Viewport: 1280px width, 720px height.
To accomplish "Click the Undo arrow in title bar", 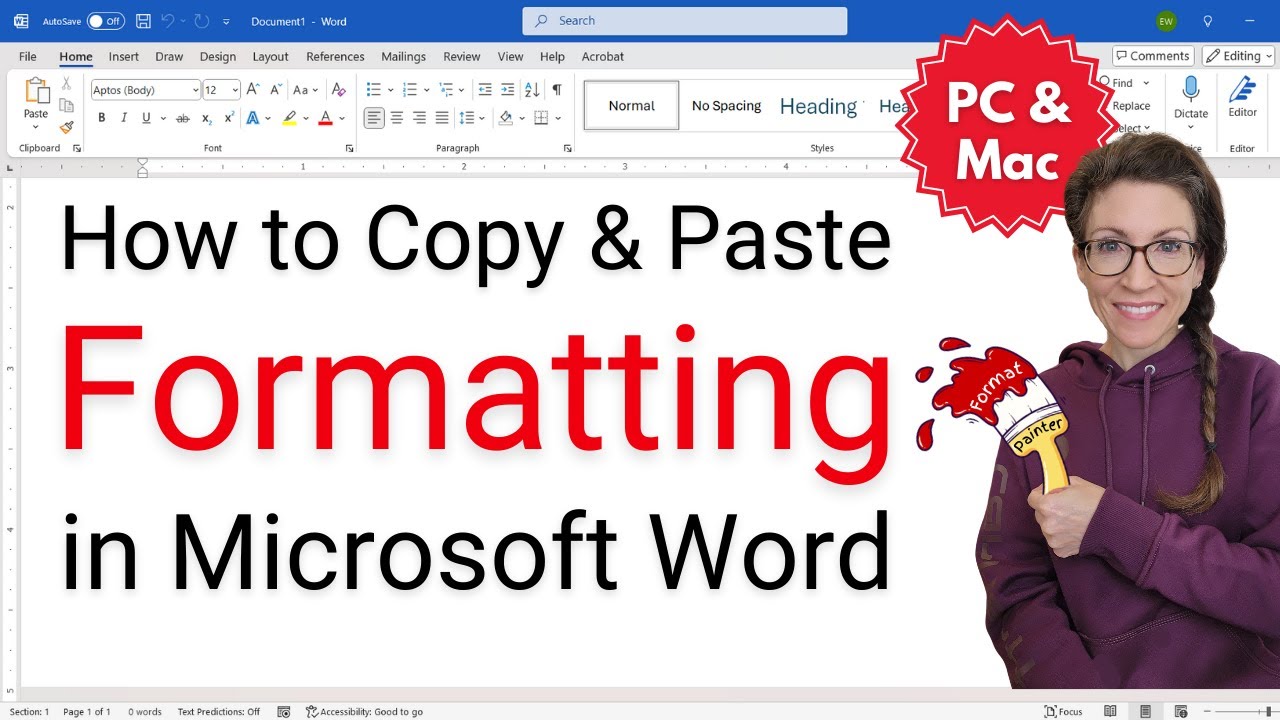I will coord(168,21).
